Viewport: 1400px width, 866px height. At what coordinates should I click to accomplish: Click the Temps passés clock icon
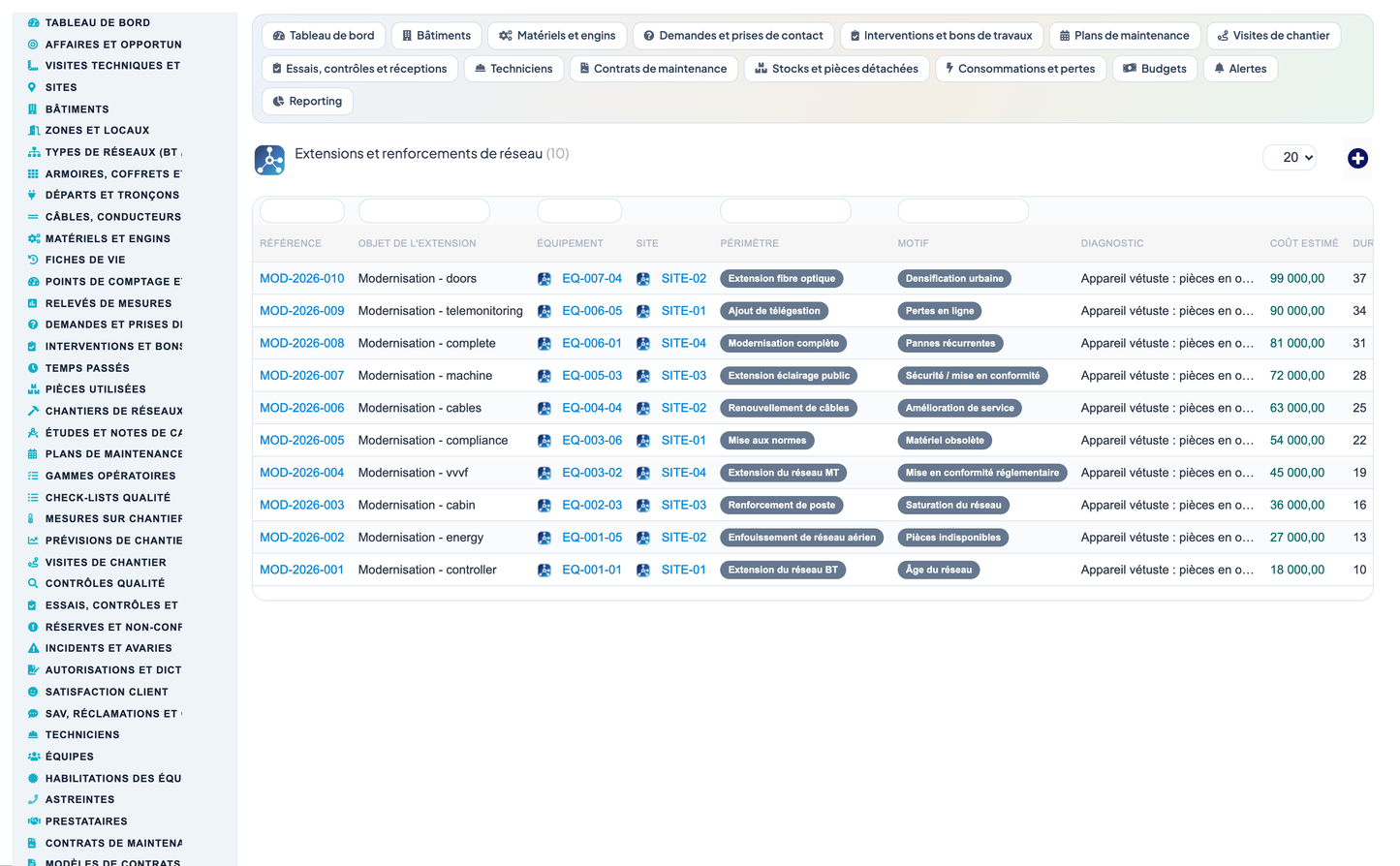33,368
